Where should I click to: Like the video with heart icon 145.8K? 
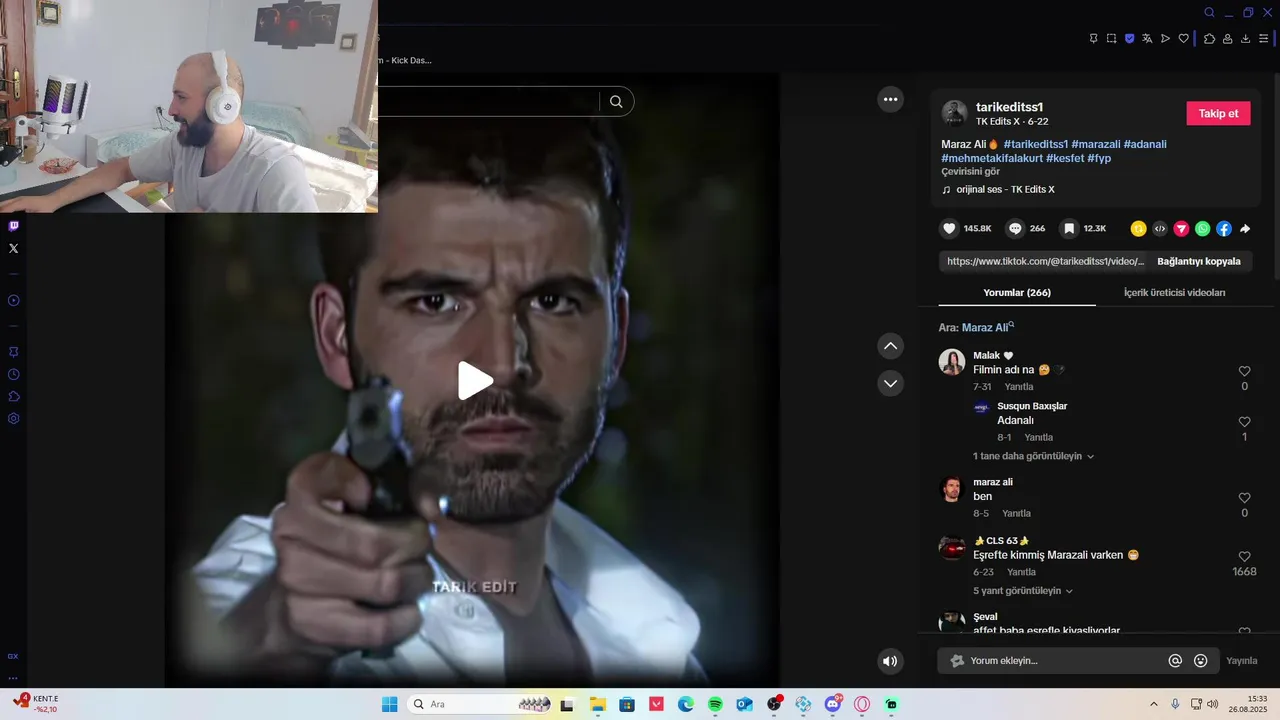point(949,228)
